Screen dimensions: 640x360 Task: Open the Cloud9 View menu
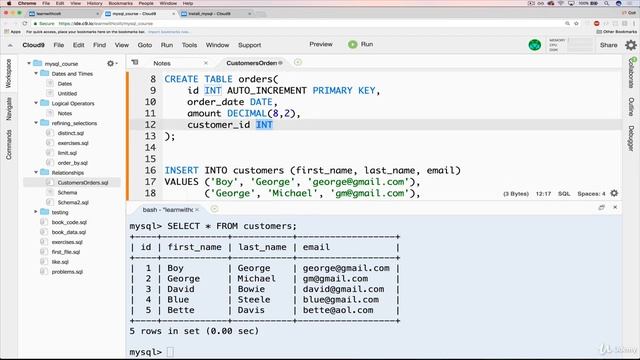point(122,45)
